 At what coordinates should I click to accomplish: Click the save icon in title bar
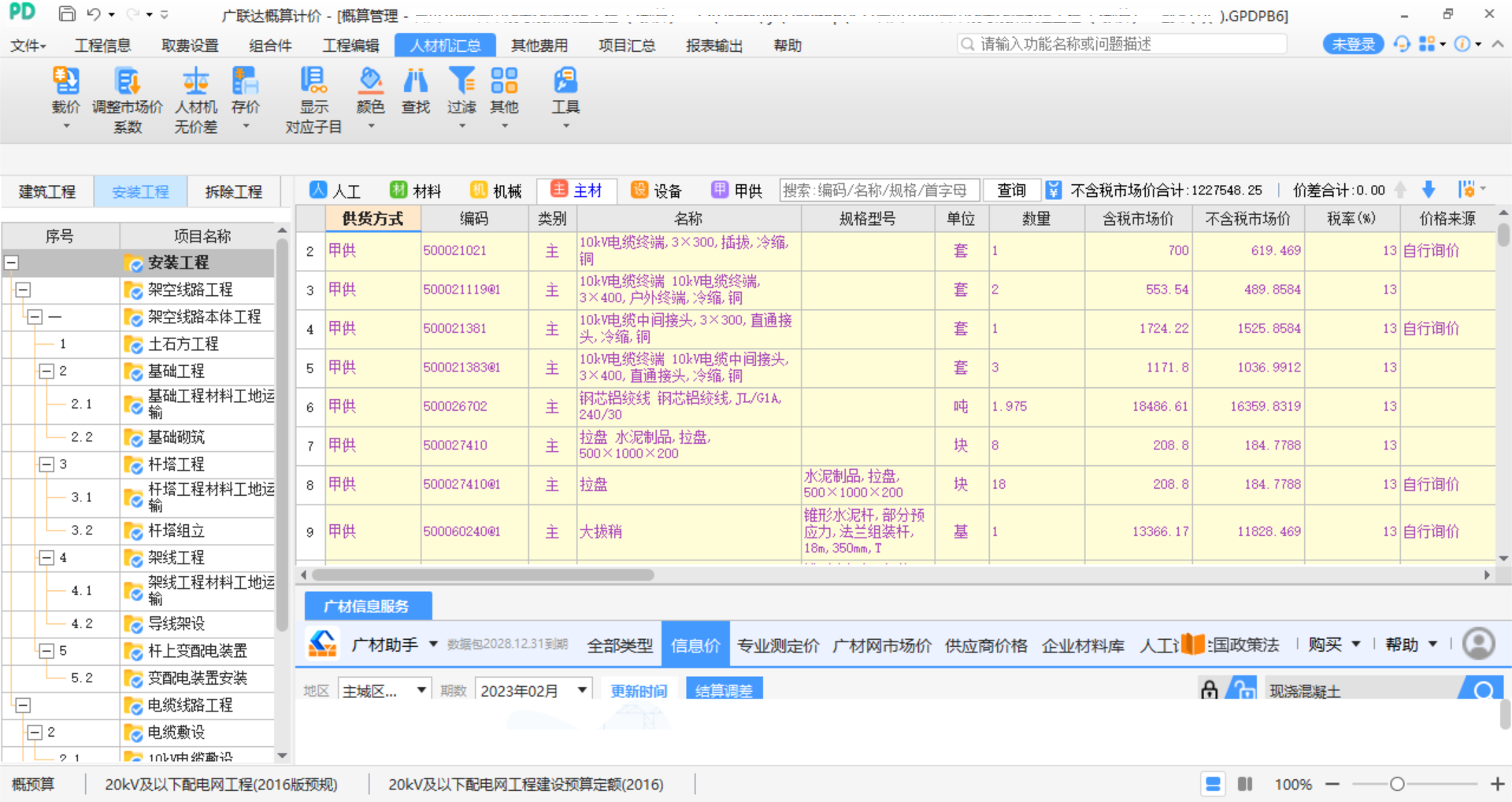click(x=68, y=14)
